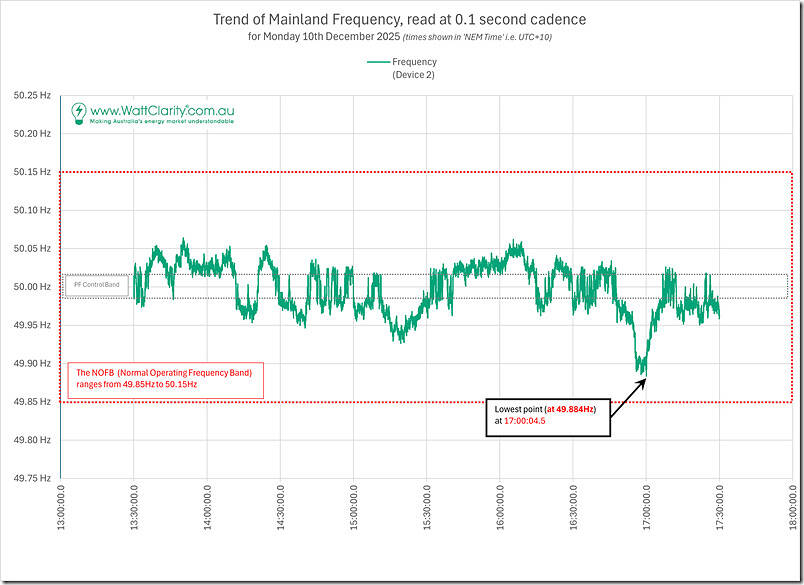The width and height of the screenshot is (804, 585).
Task: Click the red NOFB description text box
Action: click(x=165, y=380)
